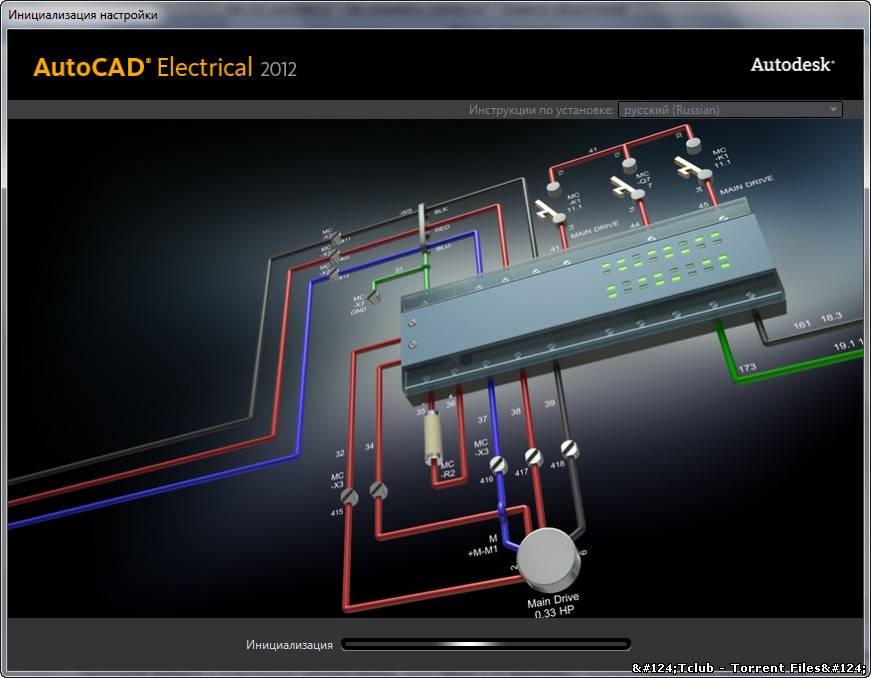The width and height of the screenshot is (871, 678).
Task: Click the Инициализация progress bar
Action: (486, 645)
